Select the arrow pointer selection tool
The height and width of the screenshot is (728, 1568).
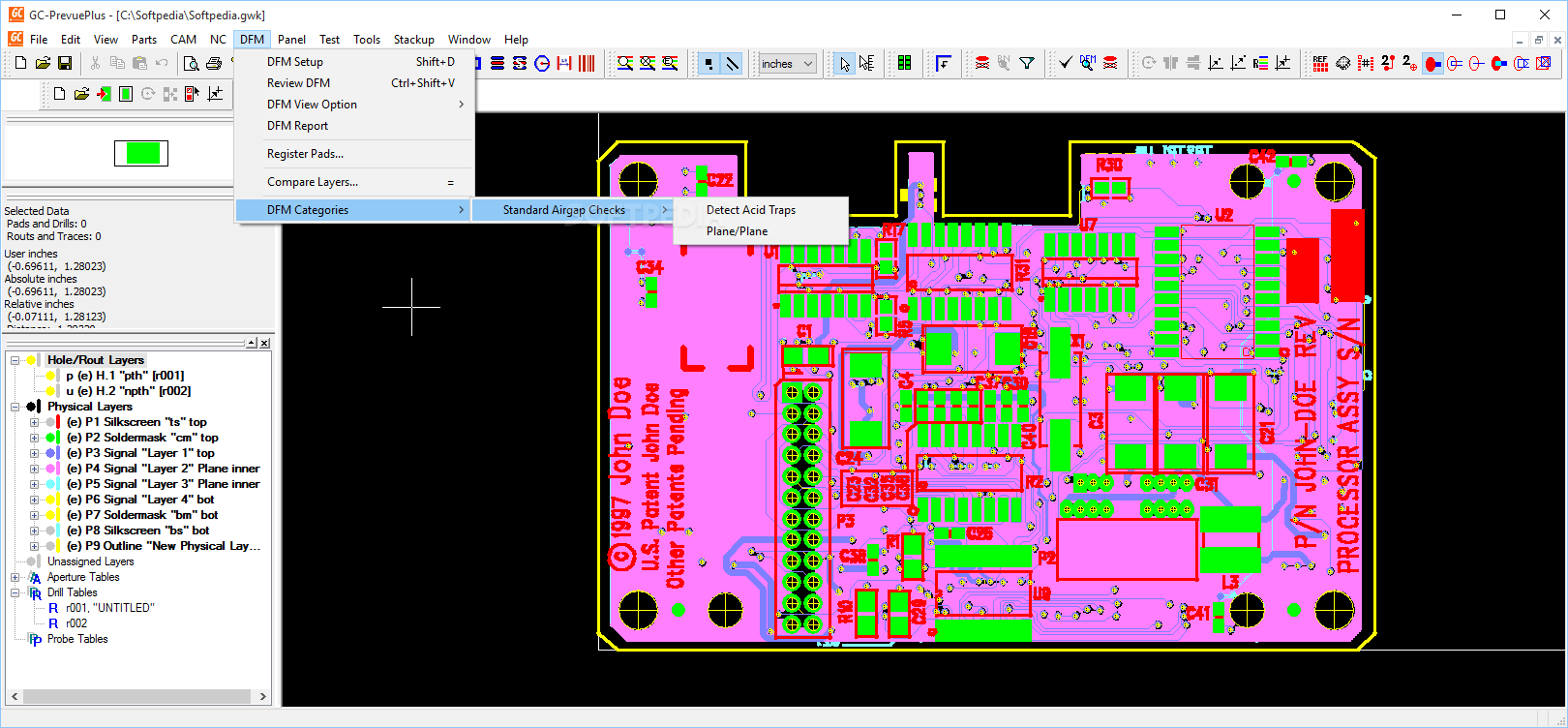coord(845,63)
